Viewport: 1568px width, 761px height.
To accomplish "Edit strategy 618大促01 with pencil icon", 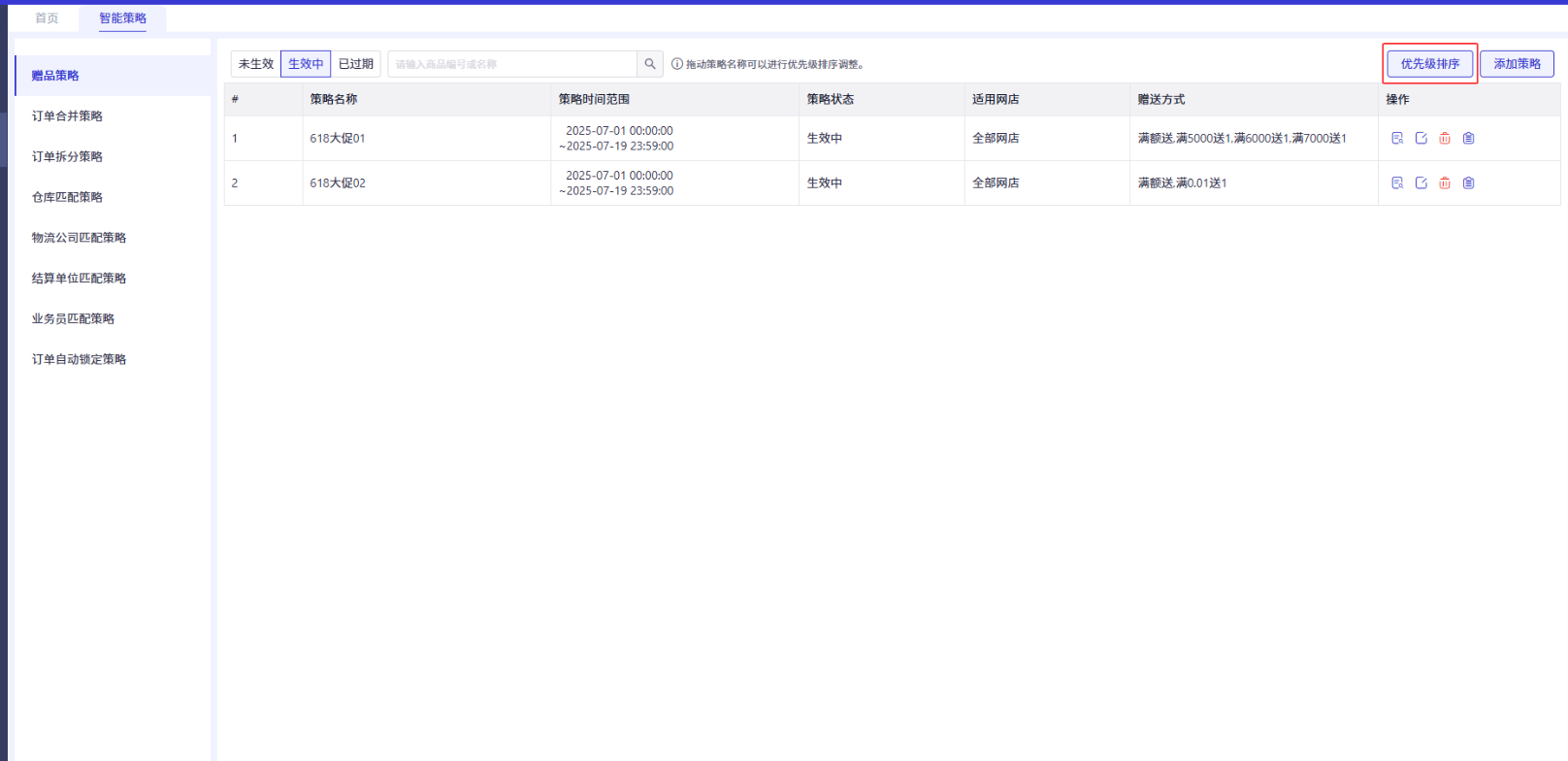I will point(1421,138).
